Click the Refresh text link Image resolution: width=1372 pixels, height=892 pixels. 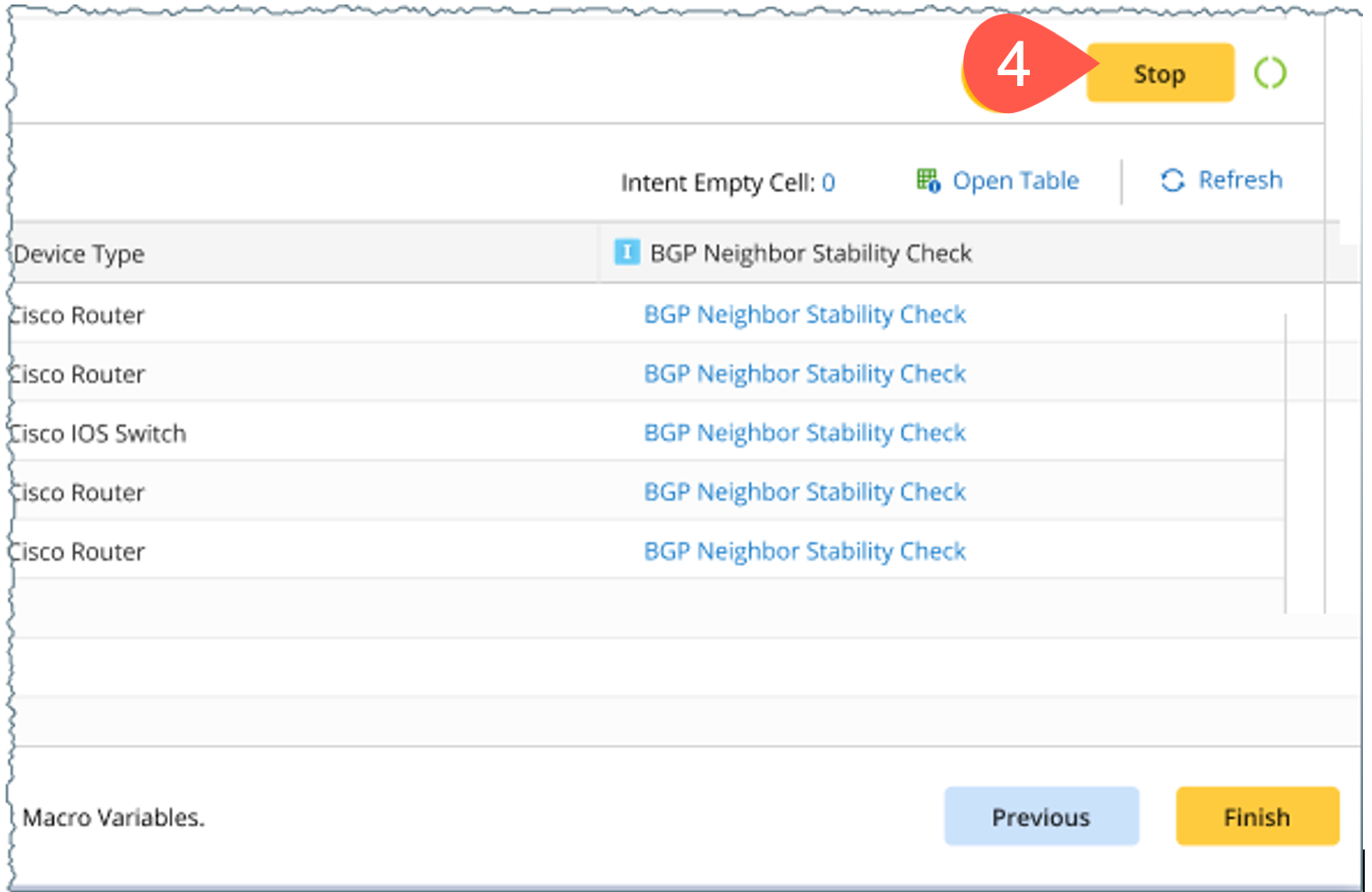click(x=1240, y=180)
